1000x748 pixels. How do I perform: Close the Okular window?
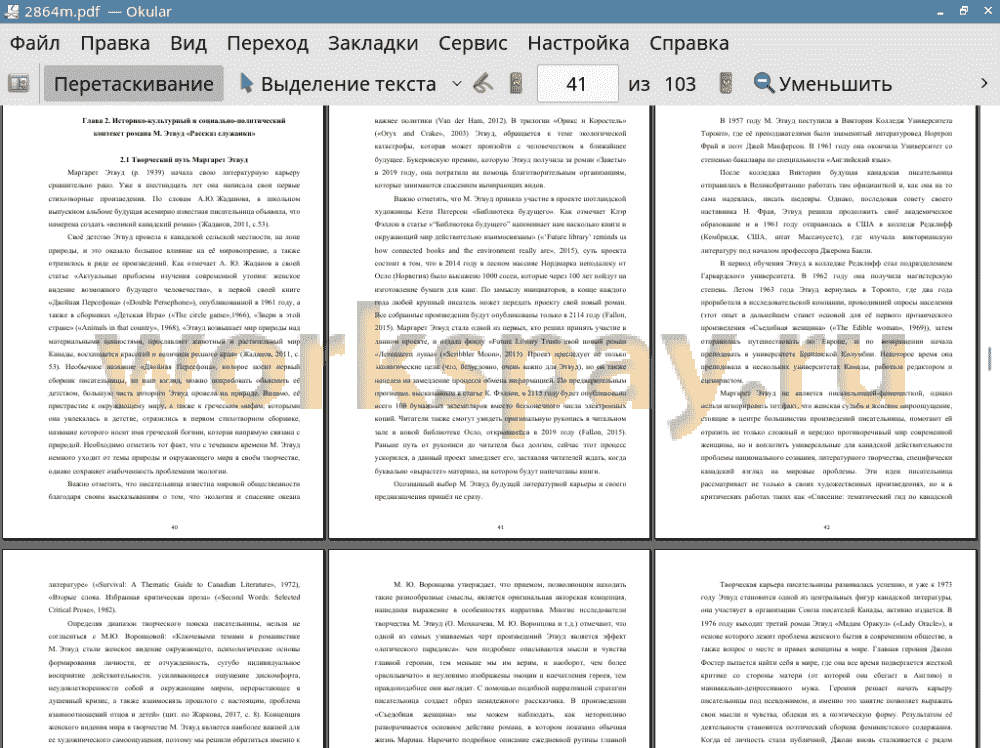point(987,11)
